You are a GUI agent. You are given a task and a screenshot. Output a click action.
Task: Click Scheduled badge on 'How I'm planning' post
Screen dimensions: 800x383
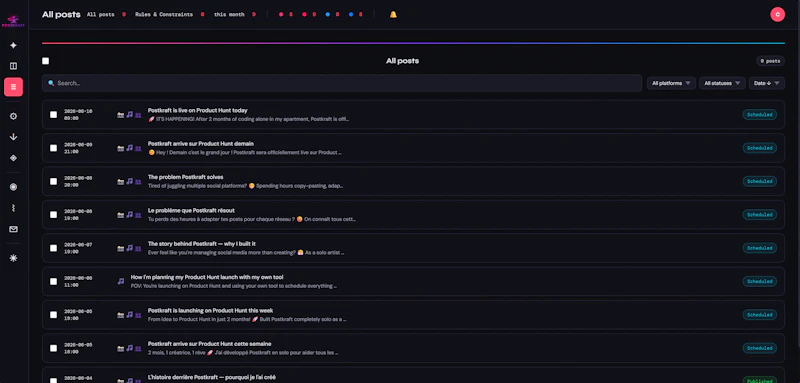point(759,282)
